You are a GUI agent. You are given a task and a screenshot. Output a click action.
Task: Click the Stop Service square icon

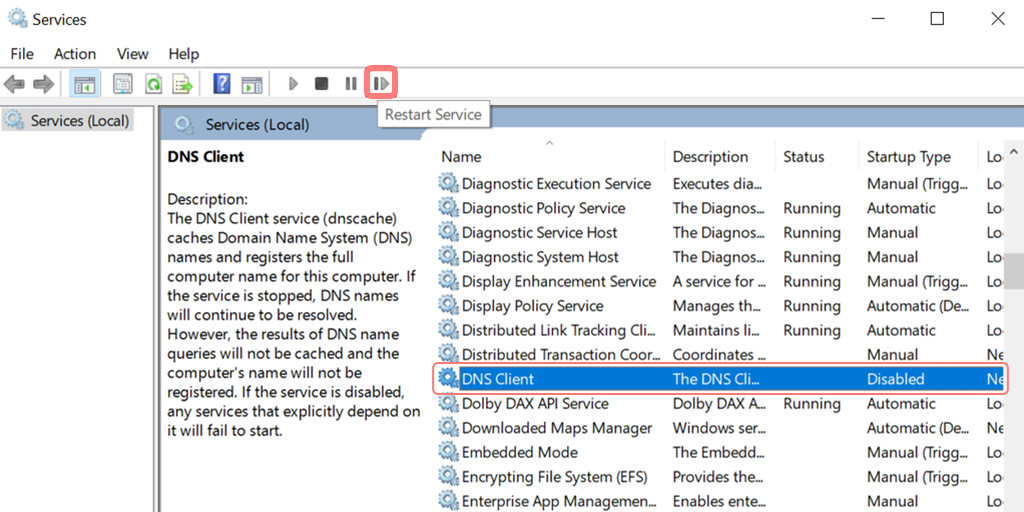[x=321, y=84]
